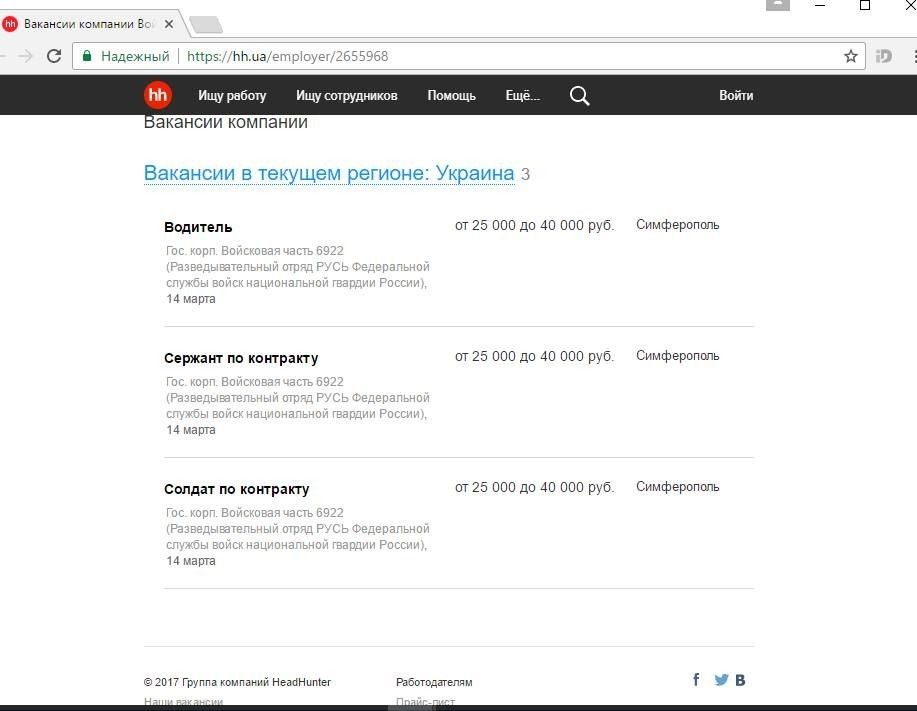This screenshot has height=711, width=917.
Task: Click the address bar with the hh.ua URL
Action: pos(500,56)
